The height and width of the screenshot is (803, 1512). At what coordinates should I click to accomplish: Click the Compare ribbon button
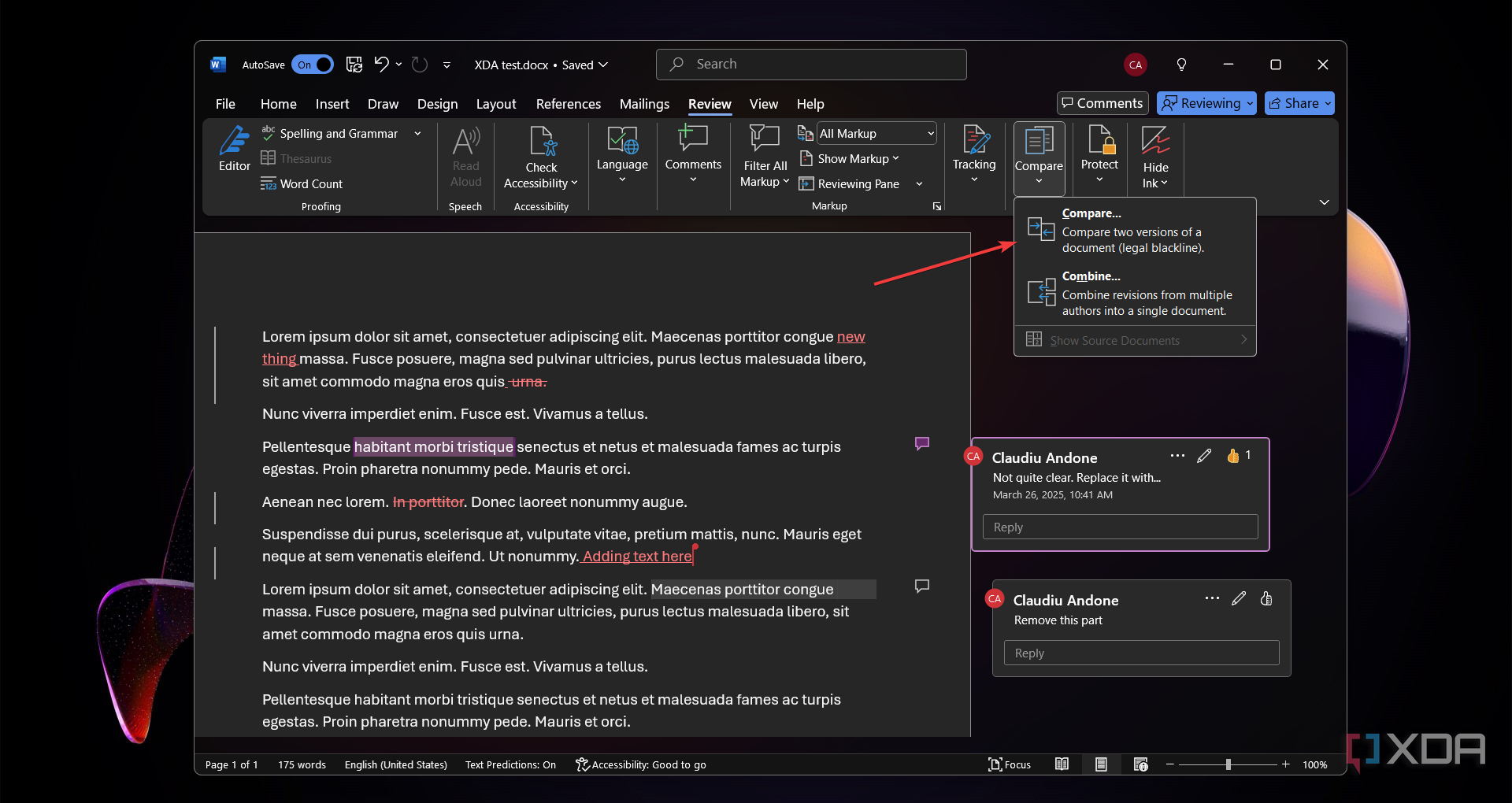point(1039,157)
